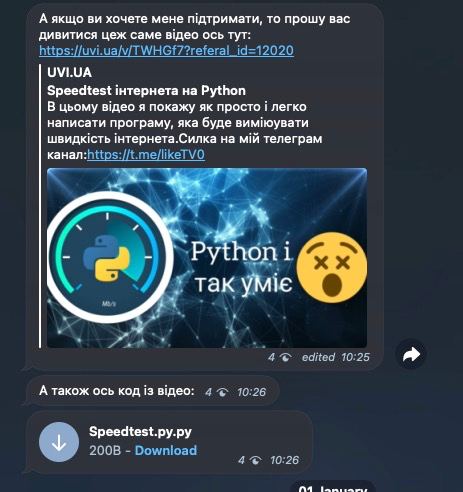Click the download arrow circle for Speedtest.py.py
The image size is (463, 492).
tap(59, 442)
